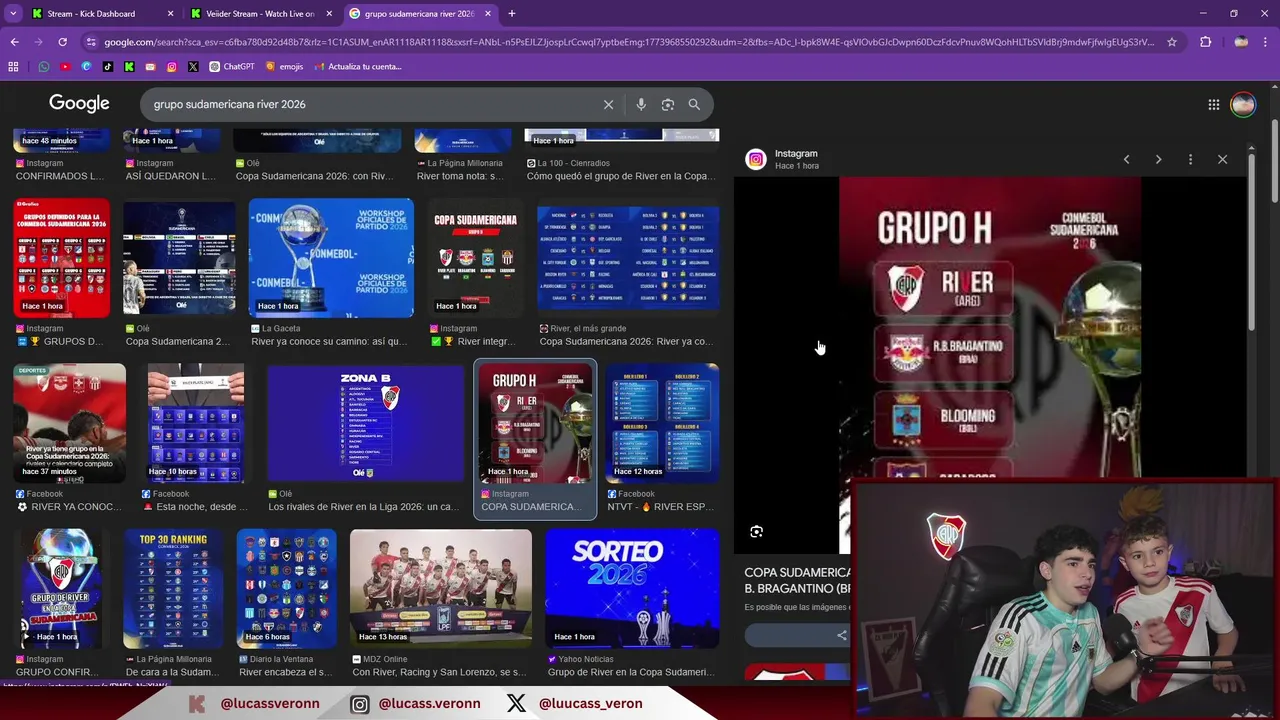Switch to the Stream - Kick Dashboard tab
The width and height of the screenshot is (1280, 720).
click(x=91, y=14)
